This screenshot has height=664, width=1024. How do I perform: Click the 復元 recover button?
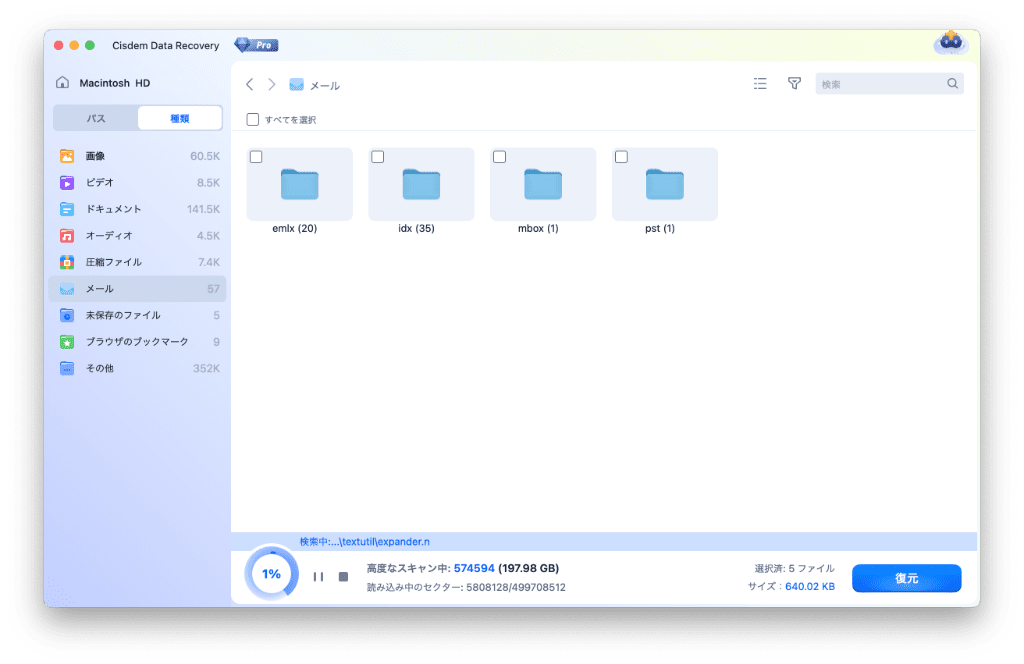tap(906, 578)
